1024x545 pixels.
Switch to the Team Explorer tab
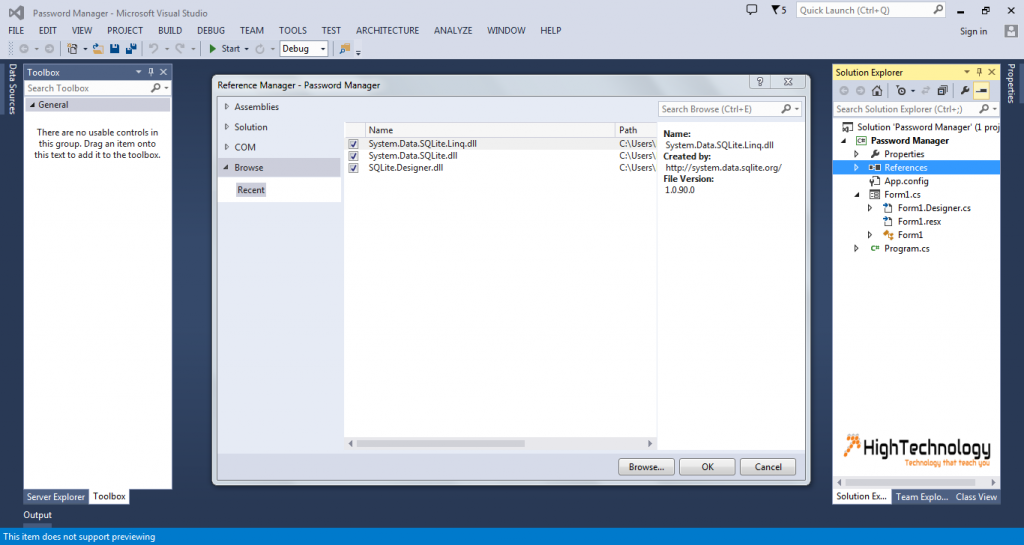[x=921, y=497]
